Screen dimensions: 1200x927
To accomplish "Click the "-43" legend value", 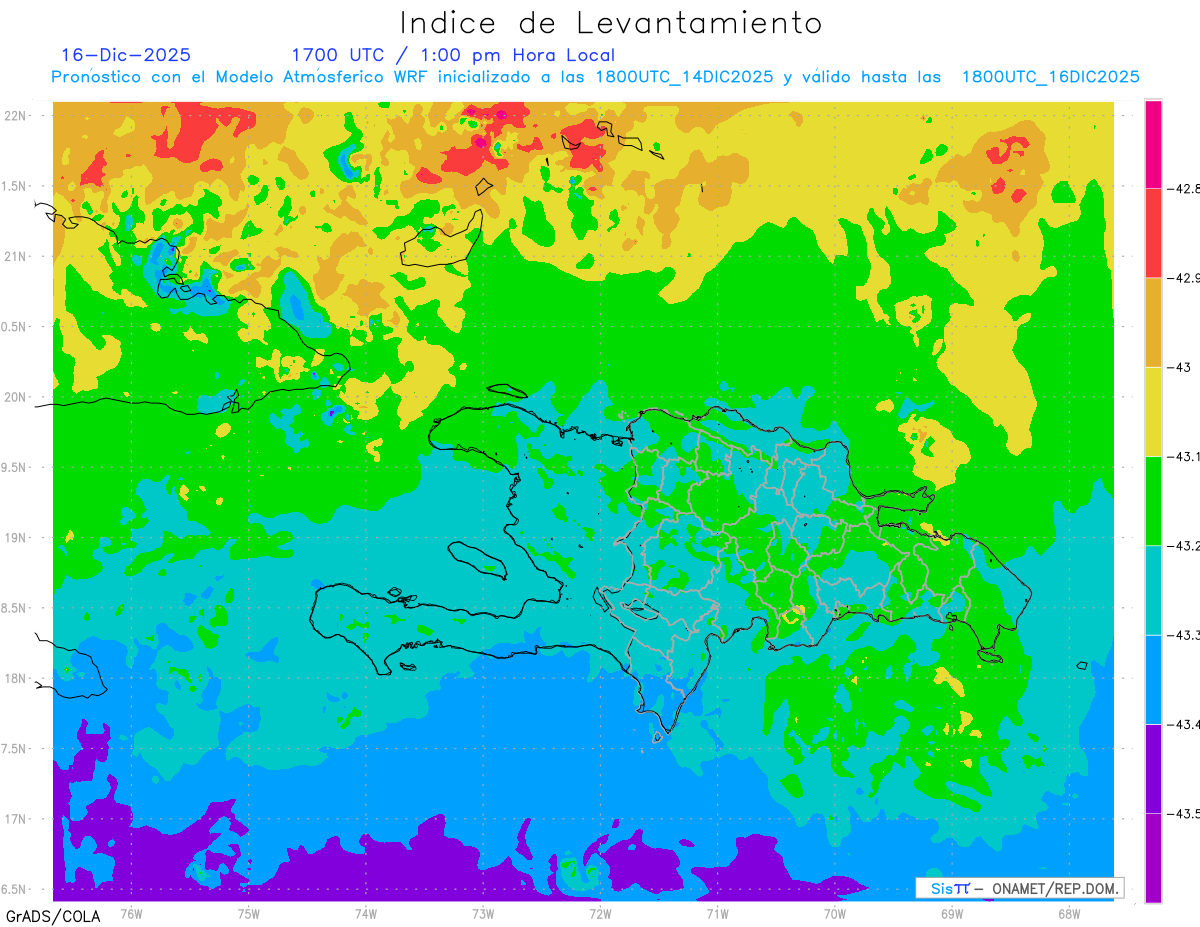I will point(1178,367).
